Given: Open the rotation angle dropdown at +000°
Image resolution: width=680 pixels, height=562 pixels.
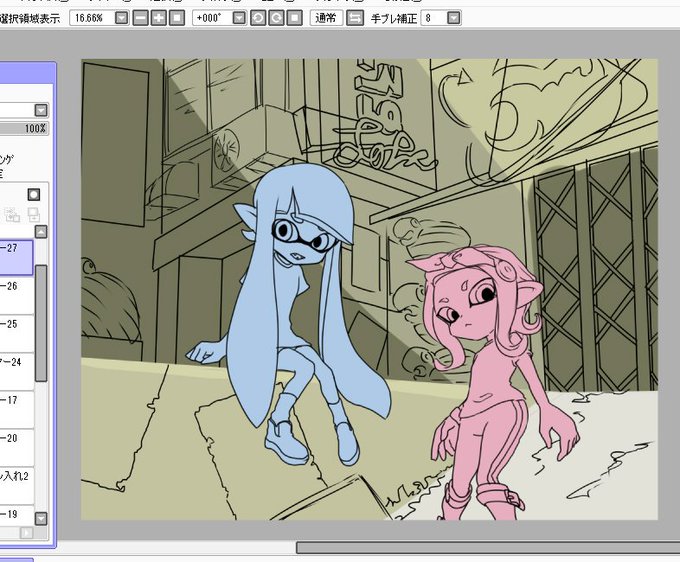Looking at the screenshot, I should click(240, 18).
